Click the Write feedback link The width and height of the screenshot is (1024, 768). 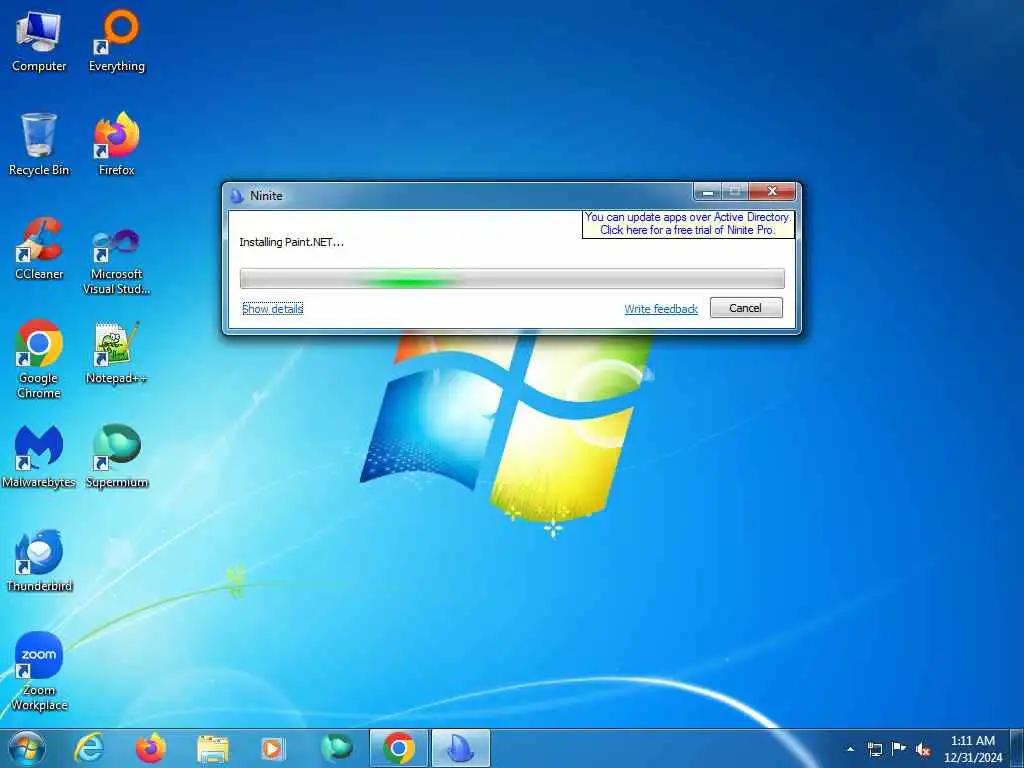pos(661,309)
